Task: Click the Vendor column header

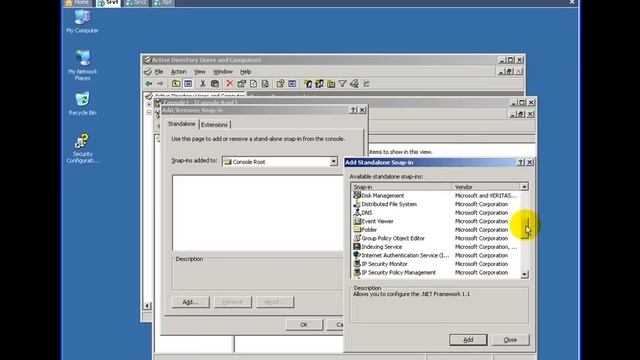Action: 486,187
